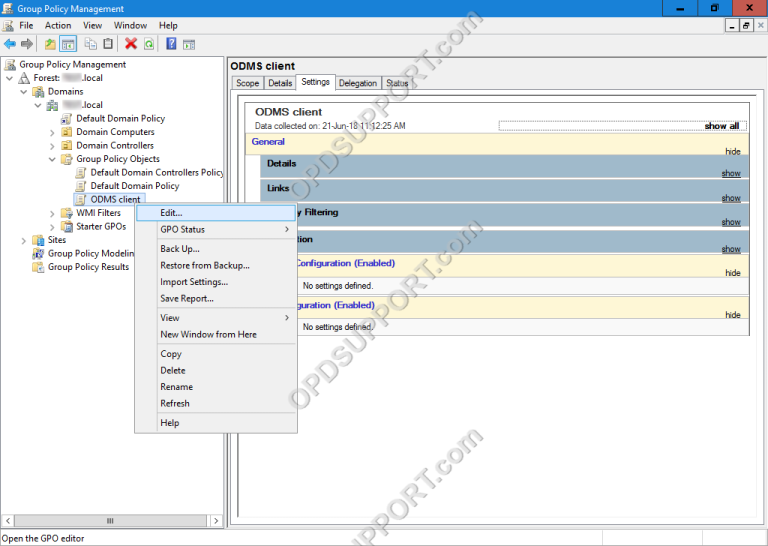Switch to the Delegation tab
This screenshot has width=768, height=546.
pos(358,83)
